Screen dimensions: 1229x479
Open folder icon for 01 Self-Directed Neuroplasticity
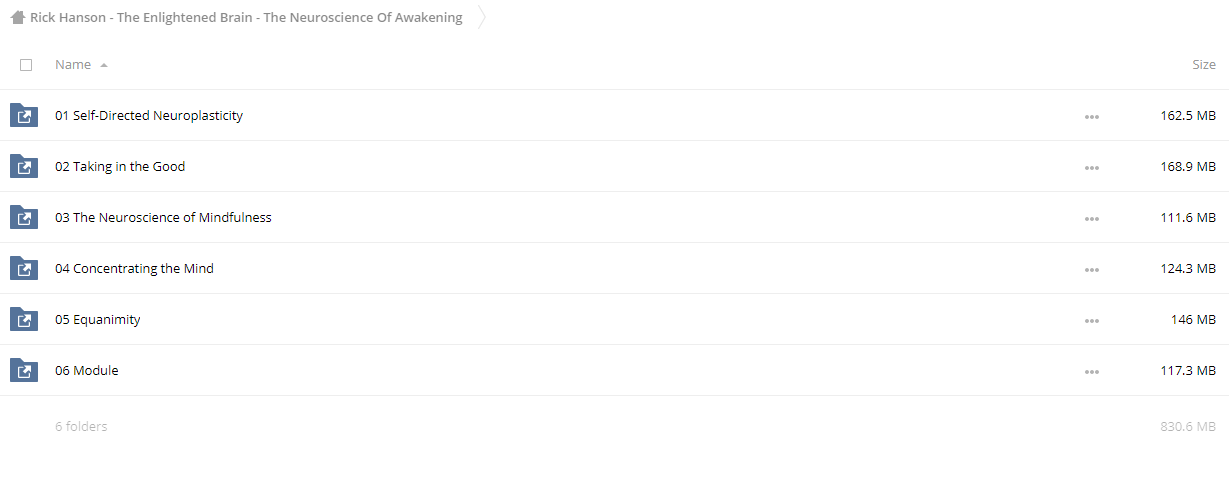coord(24,115)
